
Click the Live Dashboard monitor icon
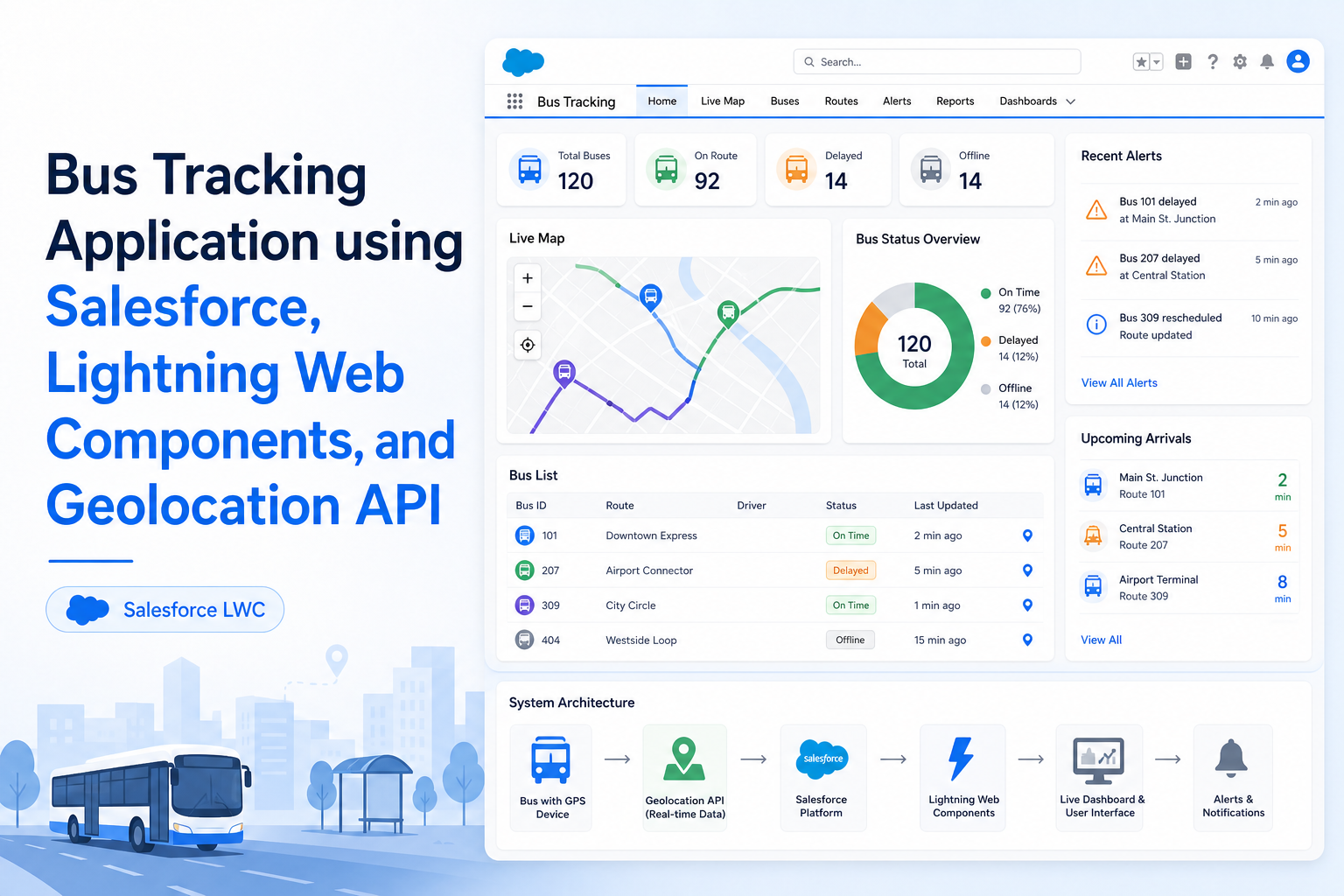pos(1098,759)
